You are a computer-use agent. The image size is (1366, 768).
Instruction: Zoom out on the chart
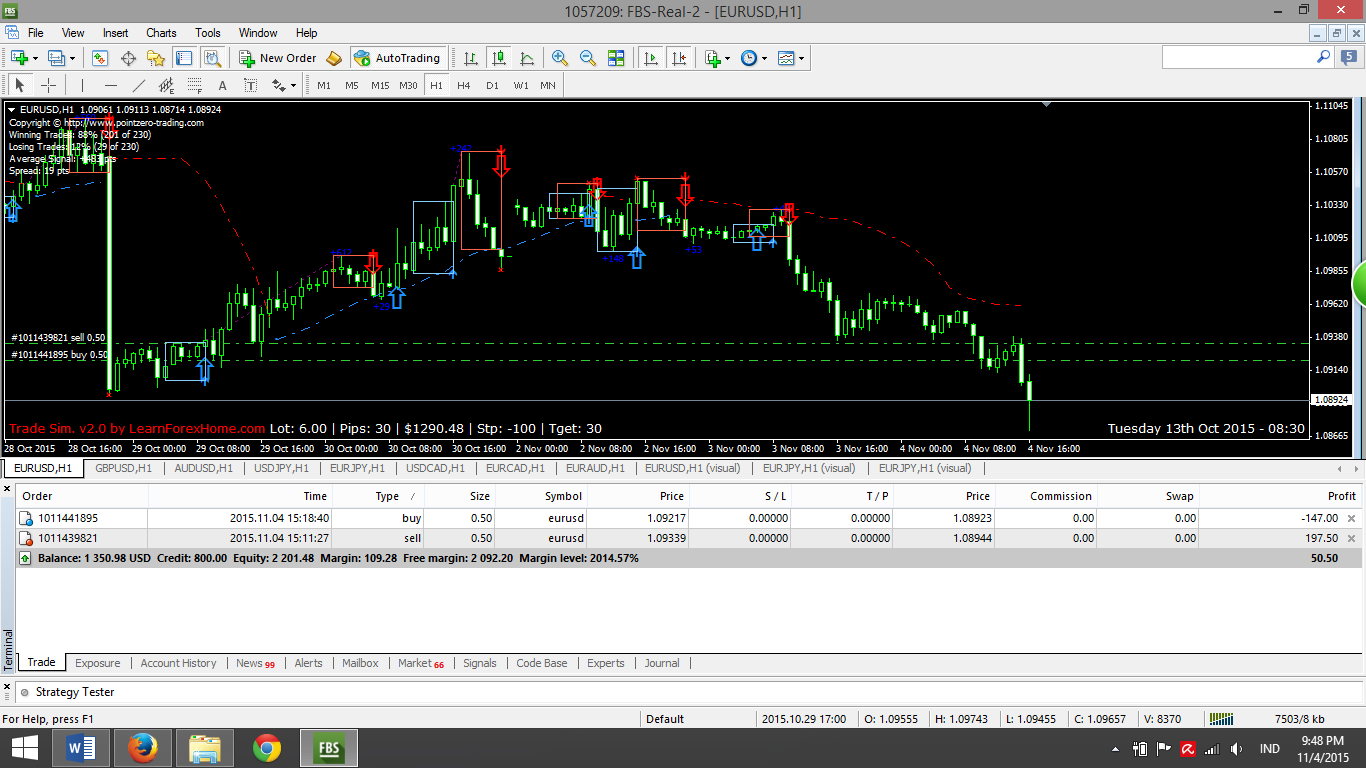(x=588, y=58)
